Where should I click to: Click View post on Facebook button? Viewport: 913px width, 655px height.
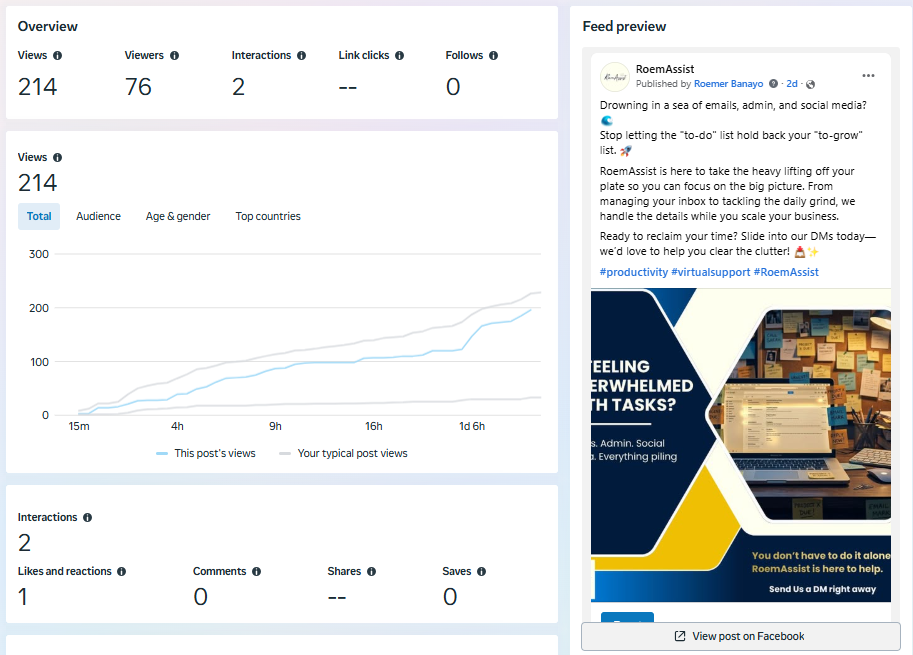(741, 636)
